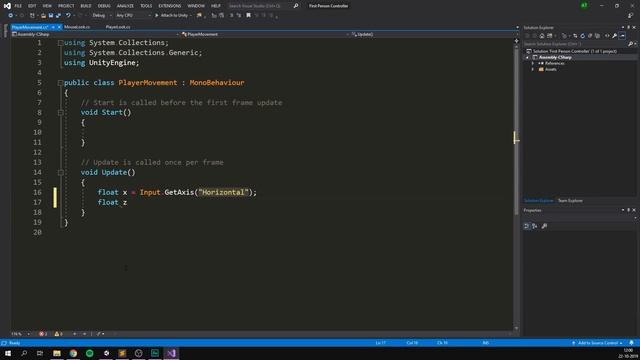The image size is (640, 360).
Task: Click Add to Source Control in status bar
Action: [598, 343]
